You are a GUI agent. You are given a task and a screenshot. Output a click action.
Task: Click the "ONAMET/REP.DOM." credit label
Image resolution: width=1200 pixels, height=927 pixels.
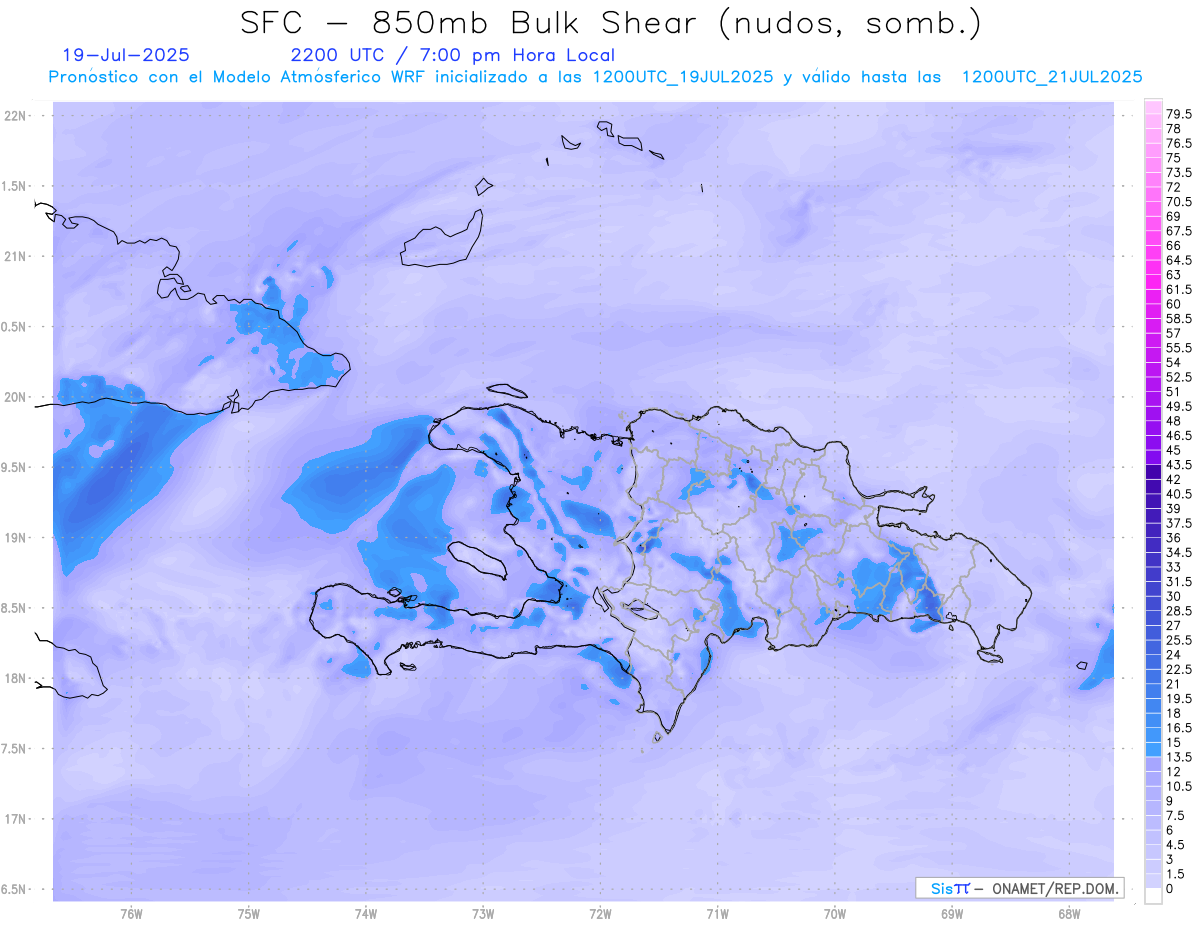point(1056,888)
